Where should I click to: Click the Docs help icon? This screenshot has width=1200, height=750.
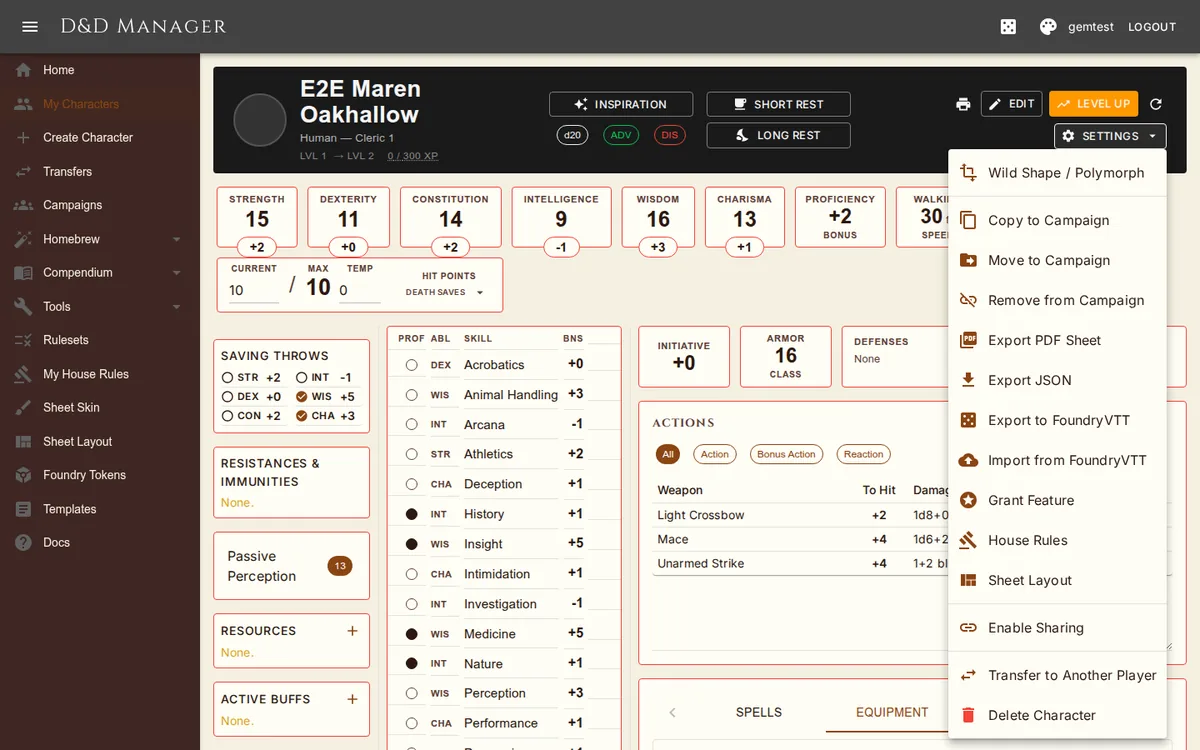[23, 543]
